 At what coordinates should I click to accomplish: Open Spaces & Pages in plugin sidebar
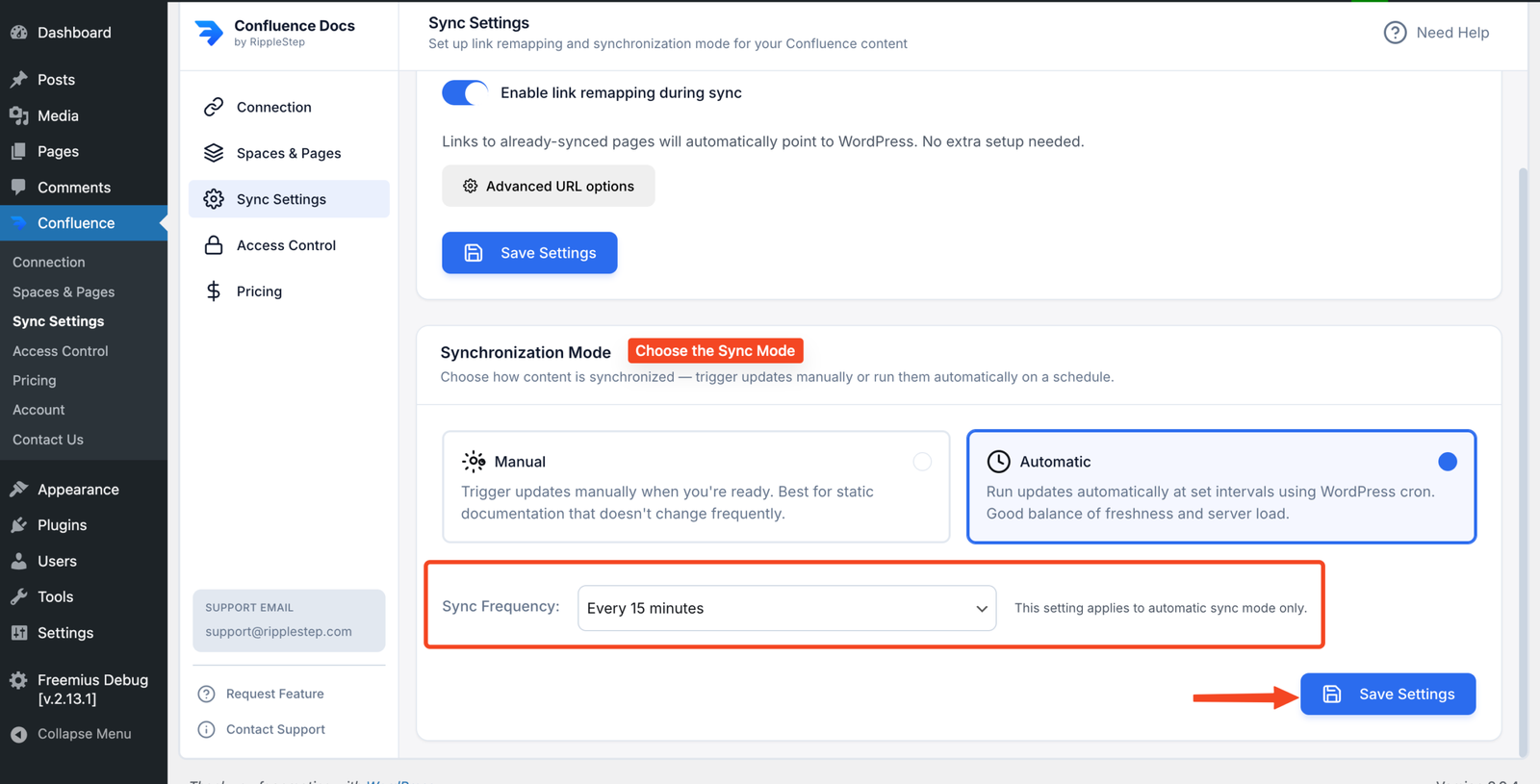point(289,153)
